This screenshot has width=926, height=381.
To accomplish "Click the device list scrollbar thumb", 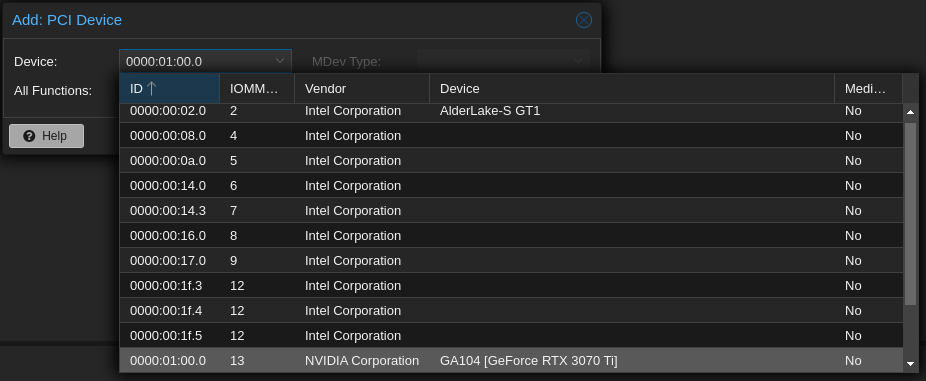I will [x=910, y=214].
